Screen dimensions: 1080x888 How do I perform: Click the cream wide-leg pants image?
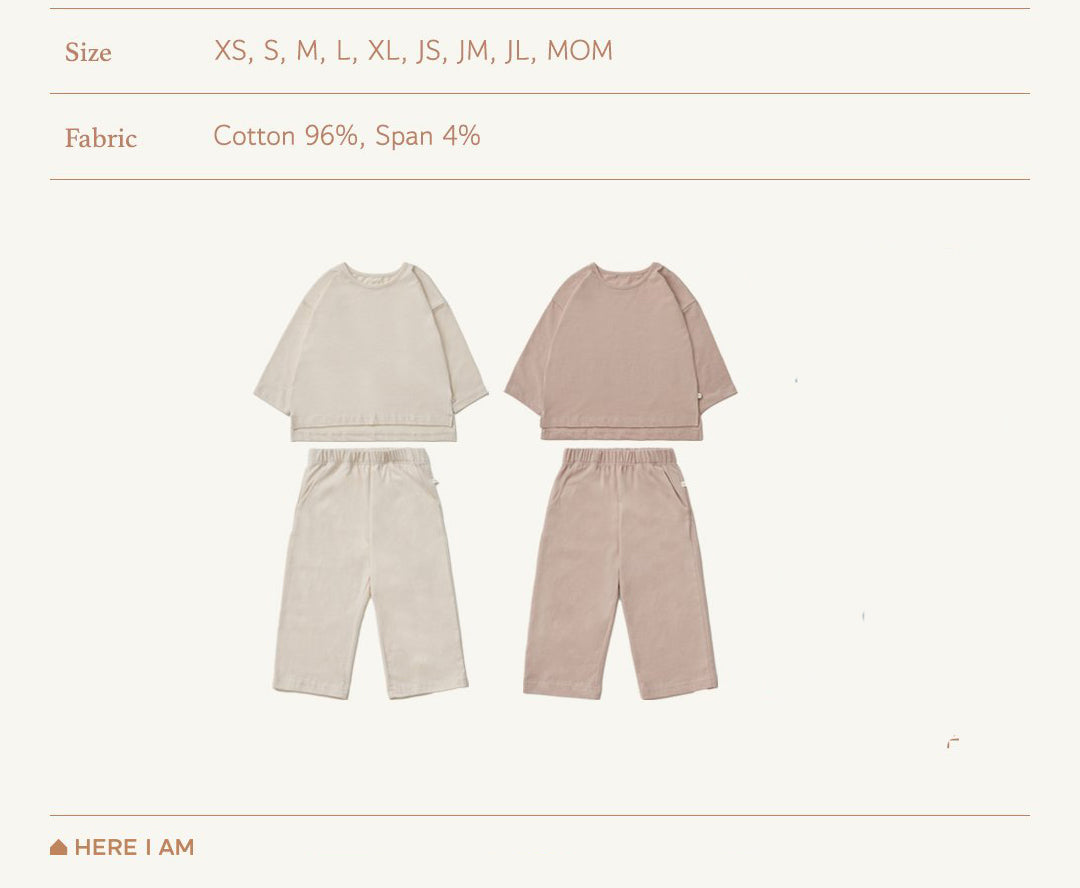[x=371, y=573]
